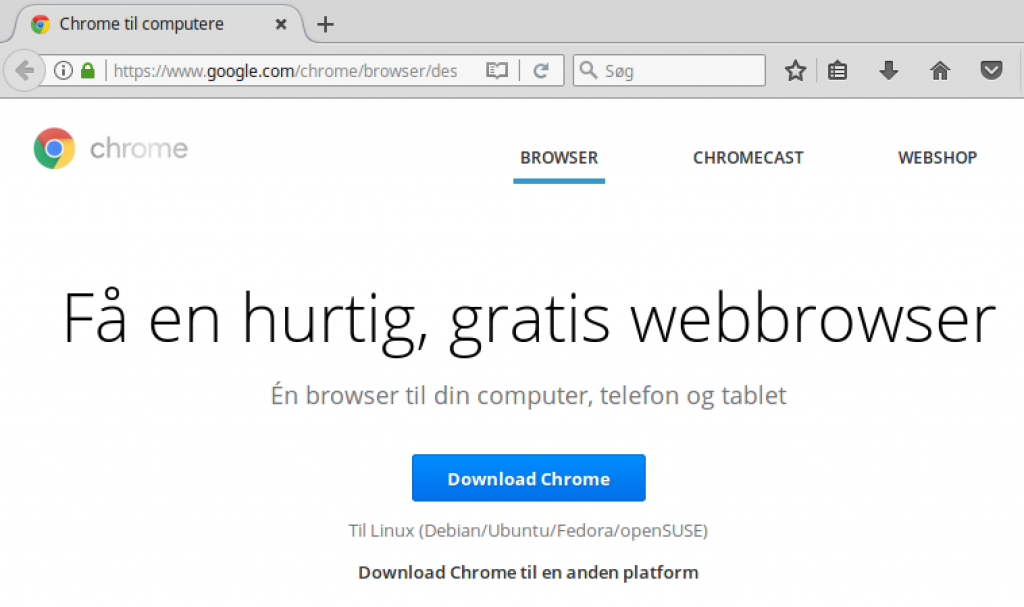
Task: Click the Chrome favicon on the tab
Action: pos(40,24)
